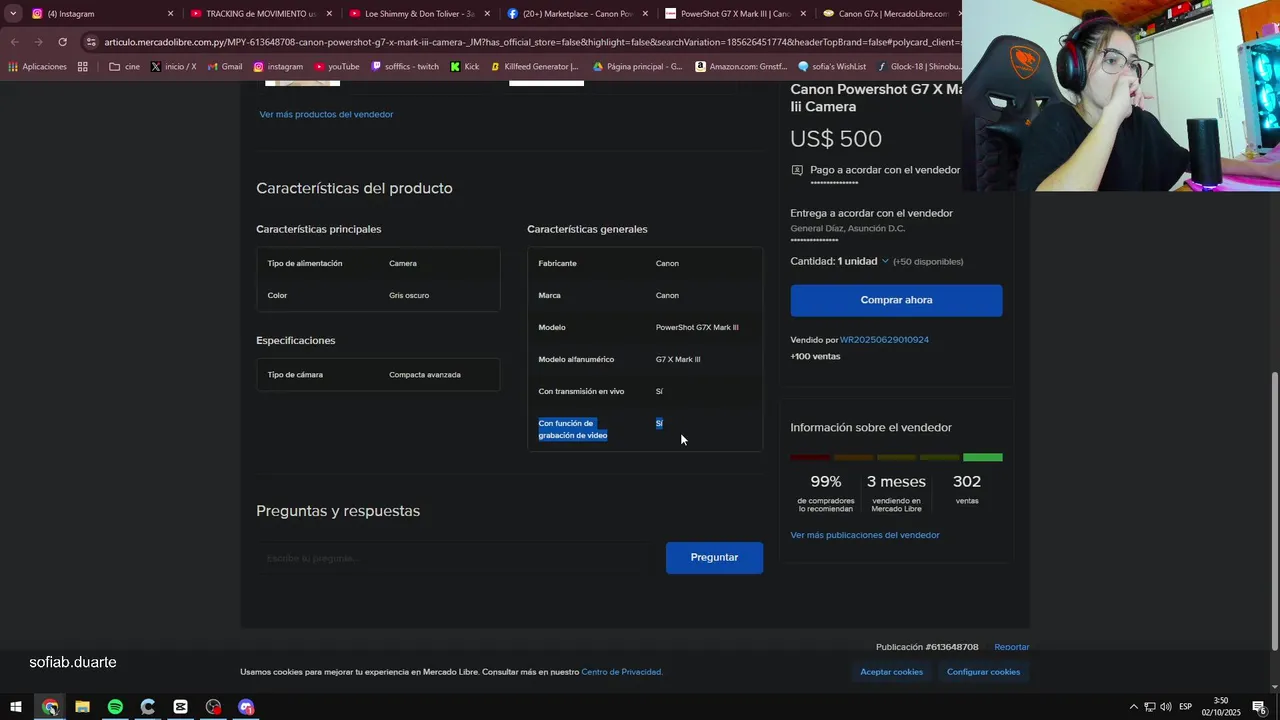Switch to the Canon G7x MercadoLibre tab

click(890, 14)
